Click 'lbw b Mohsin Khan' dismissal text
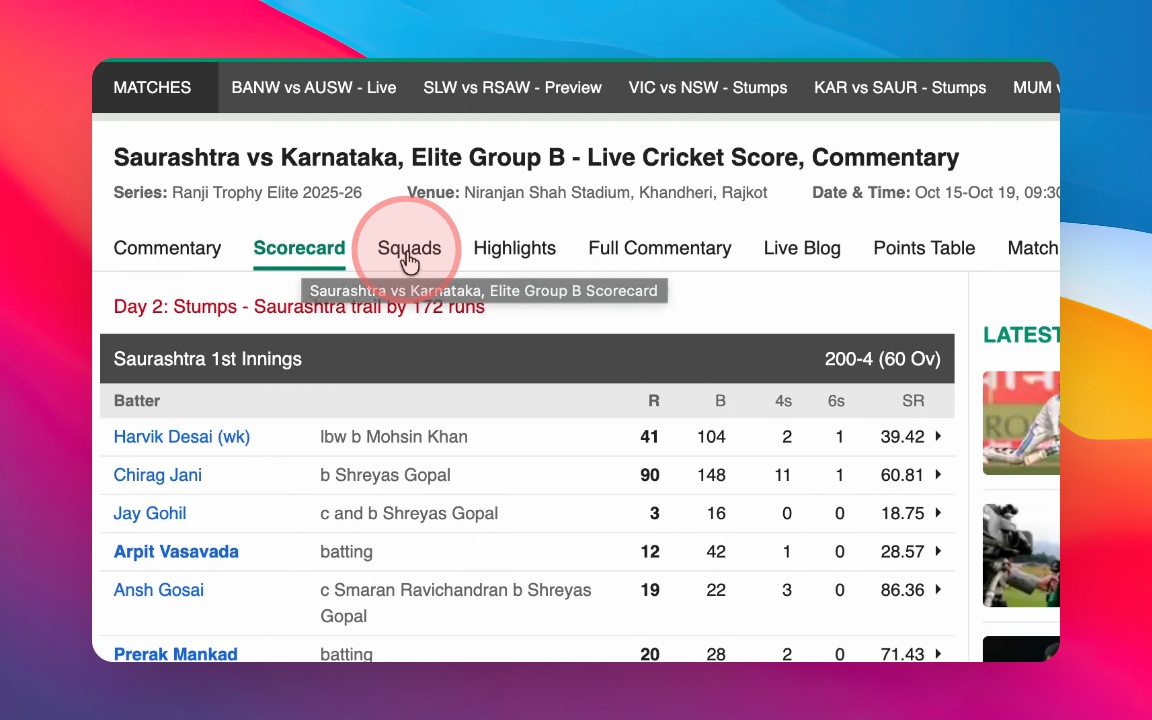This screenshot has width=1152, height=720. tap(394, 436)
